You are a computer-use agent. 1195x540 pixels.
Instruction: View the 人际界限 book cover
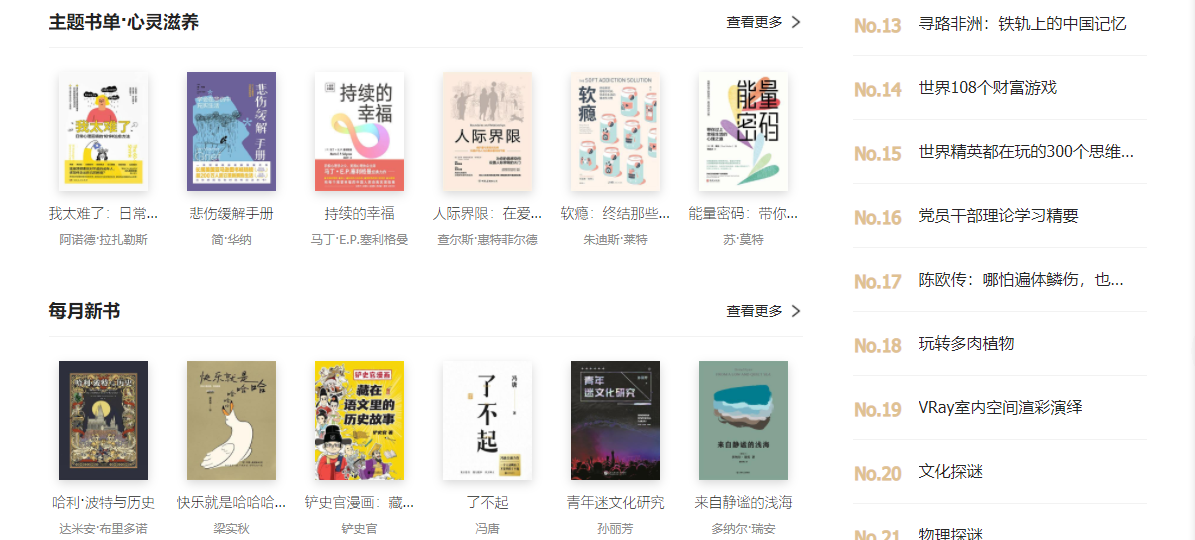tap(488, 132)
